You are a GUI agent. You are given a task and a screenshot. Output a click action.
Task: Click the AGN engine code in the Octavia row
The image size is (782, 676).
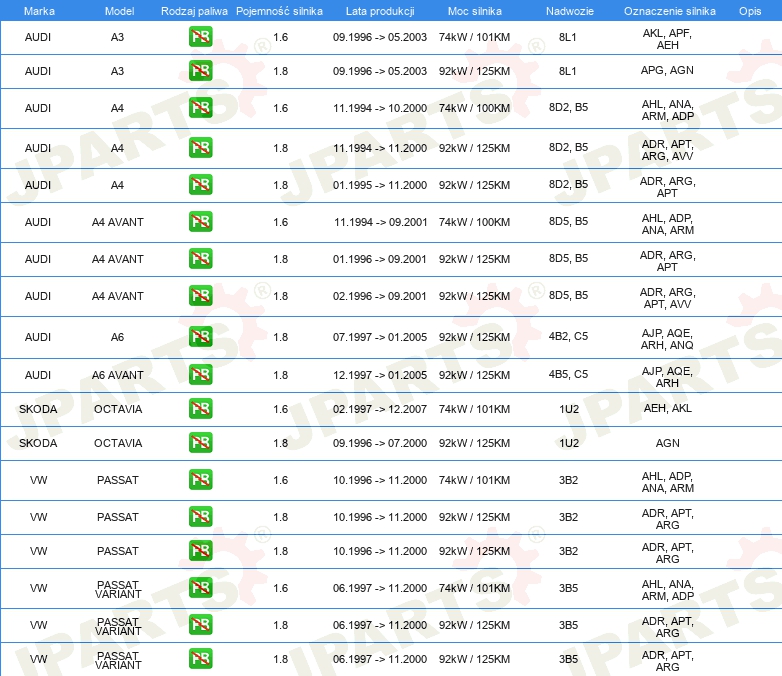(667, 443)
